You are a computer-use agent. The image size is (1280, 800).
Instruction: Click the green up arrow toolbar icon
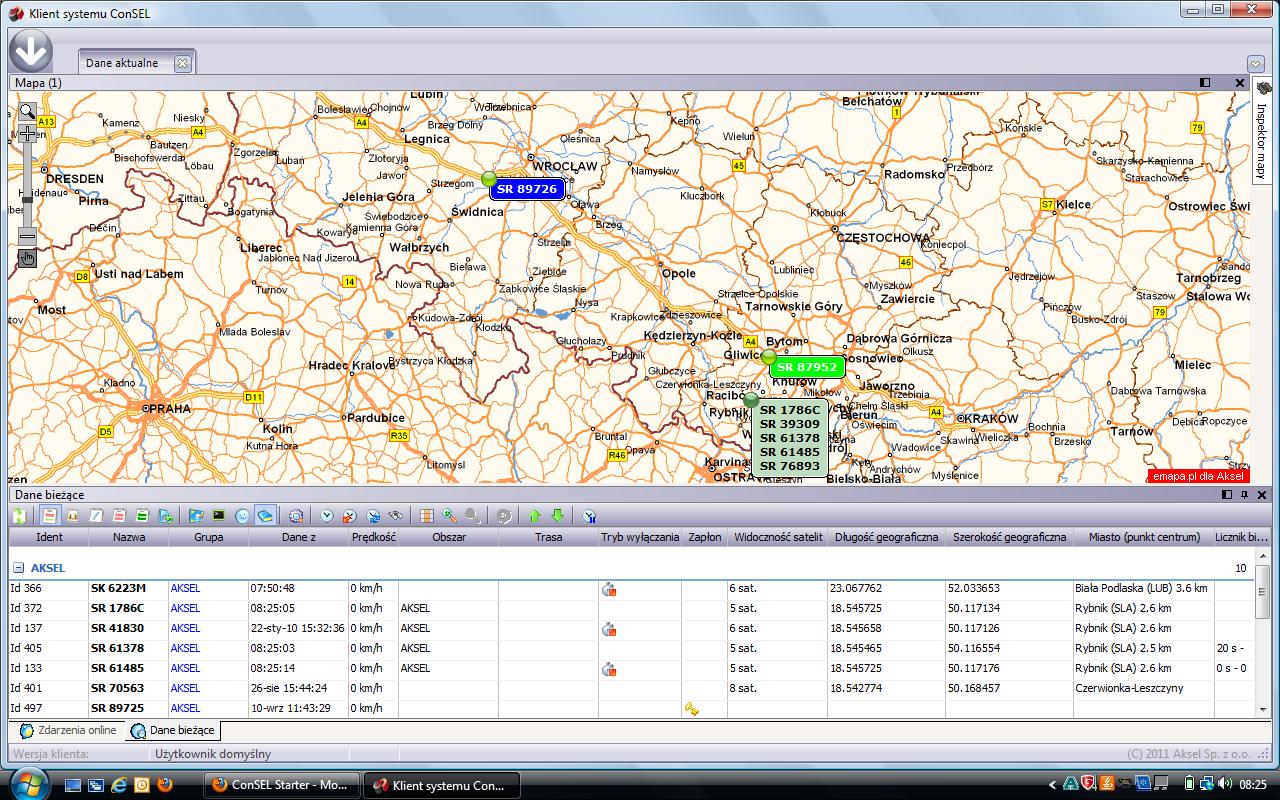pos(535,516)
